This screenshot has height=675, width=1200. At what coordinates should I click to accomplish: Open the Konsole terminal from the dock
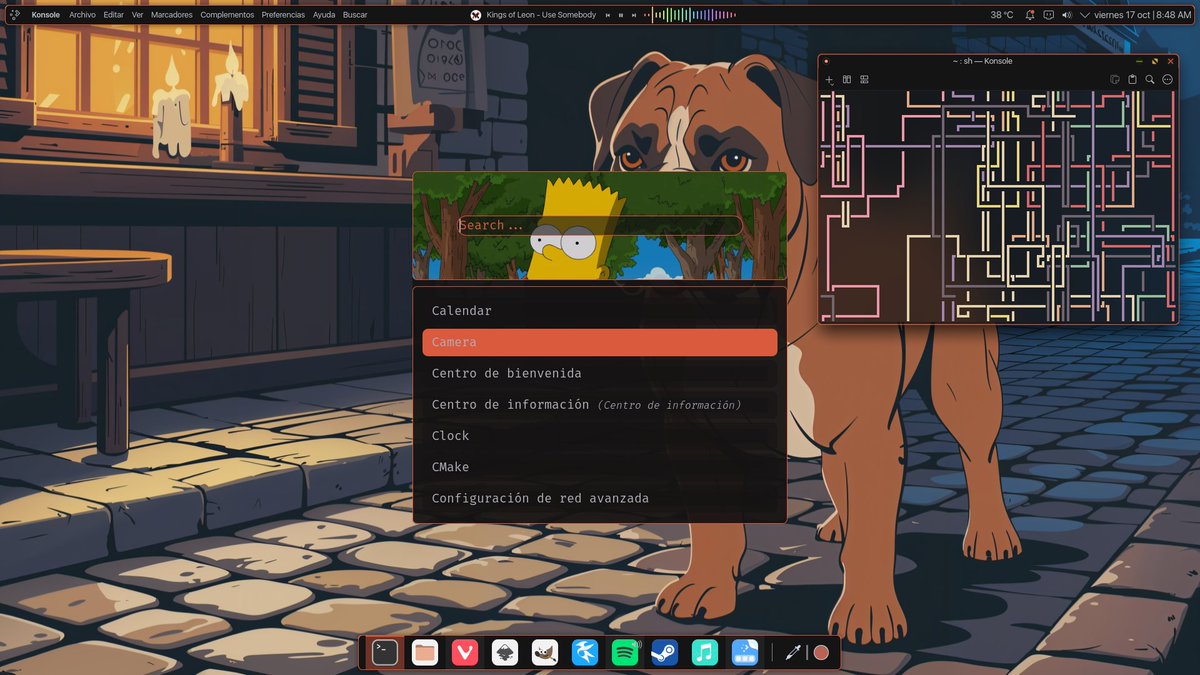pos(385,653)
